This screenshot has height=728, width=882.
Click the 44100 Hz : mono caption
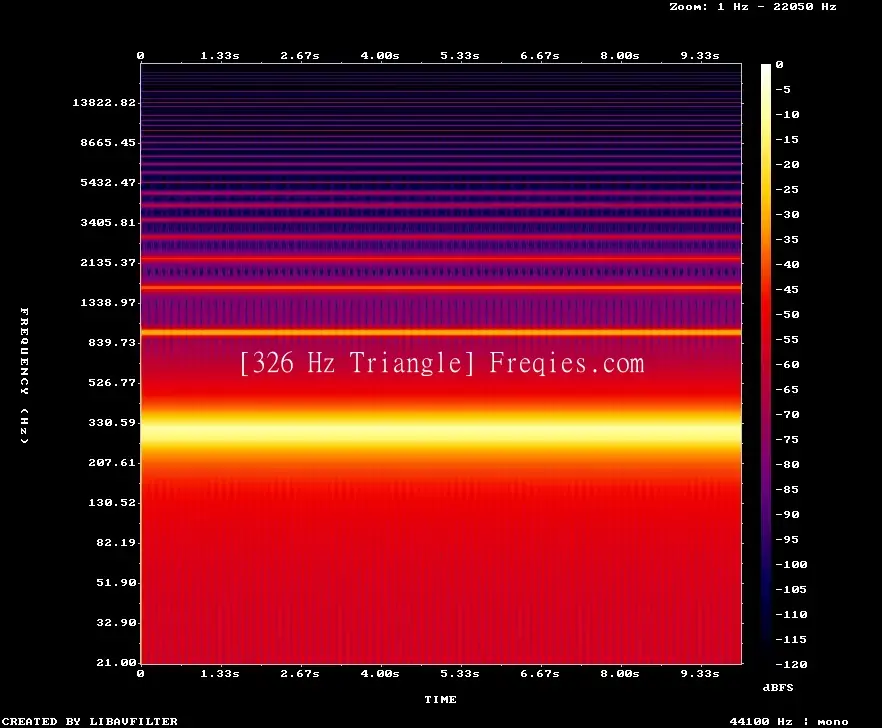pos(789,721)
